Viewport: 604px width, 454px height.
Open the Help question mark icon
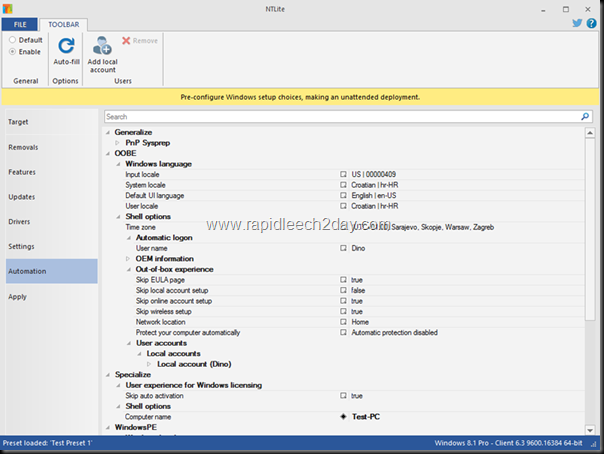click(591, 23)
